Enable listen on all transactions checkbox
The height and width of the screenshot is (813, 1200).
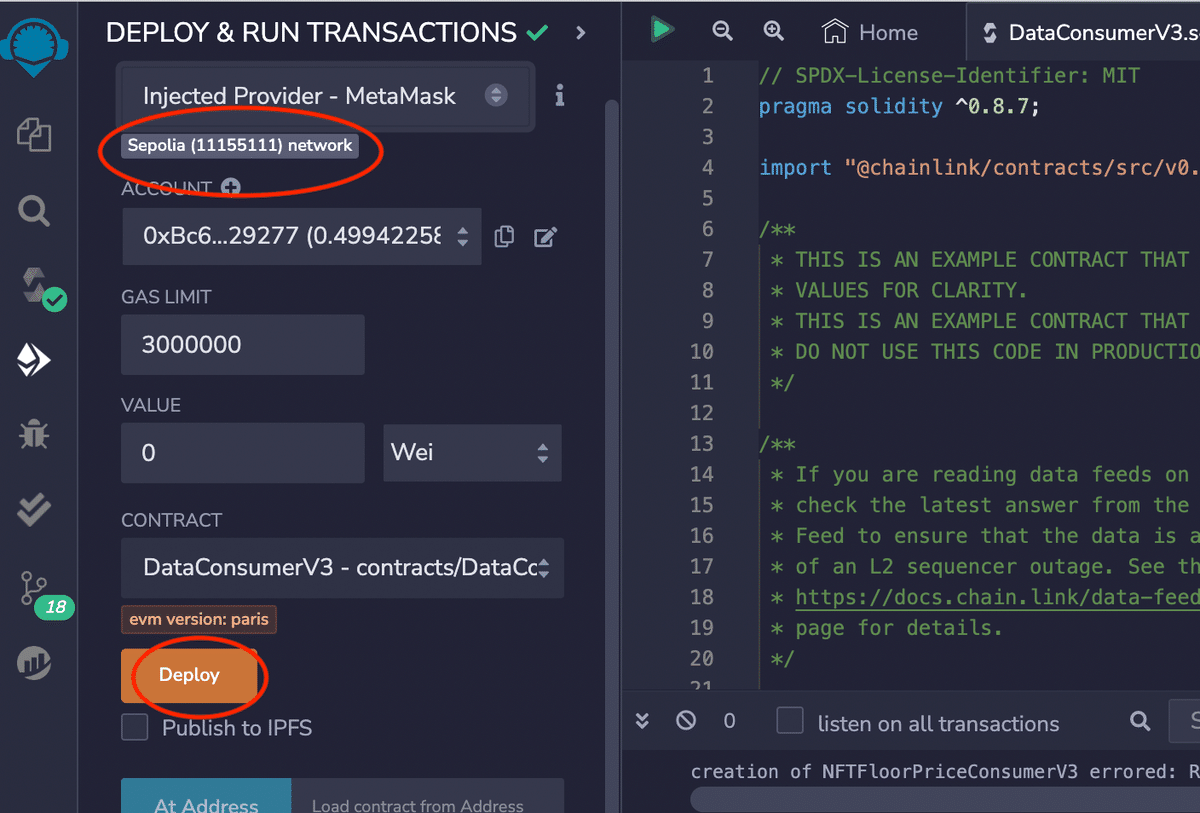tap(790, 721)
